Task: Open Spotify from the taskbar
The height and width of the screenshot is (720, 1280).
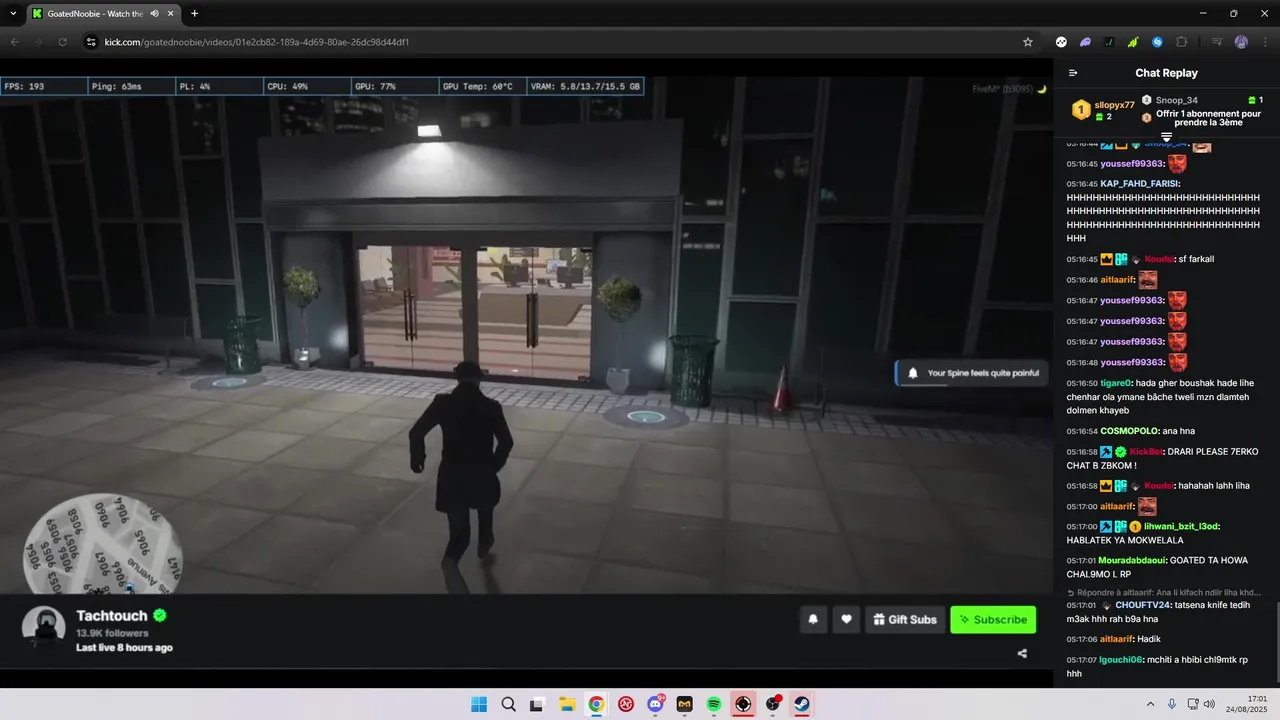Action: [x=714, y=704]
